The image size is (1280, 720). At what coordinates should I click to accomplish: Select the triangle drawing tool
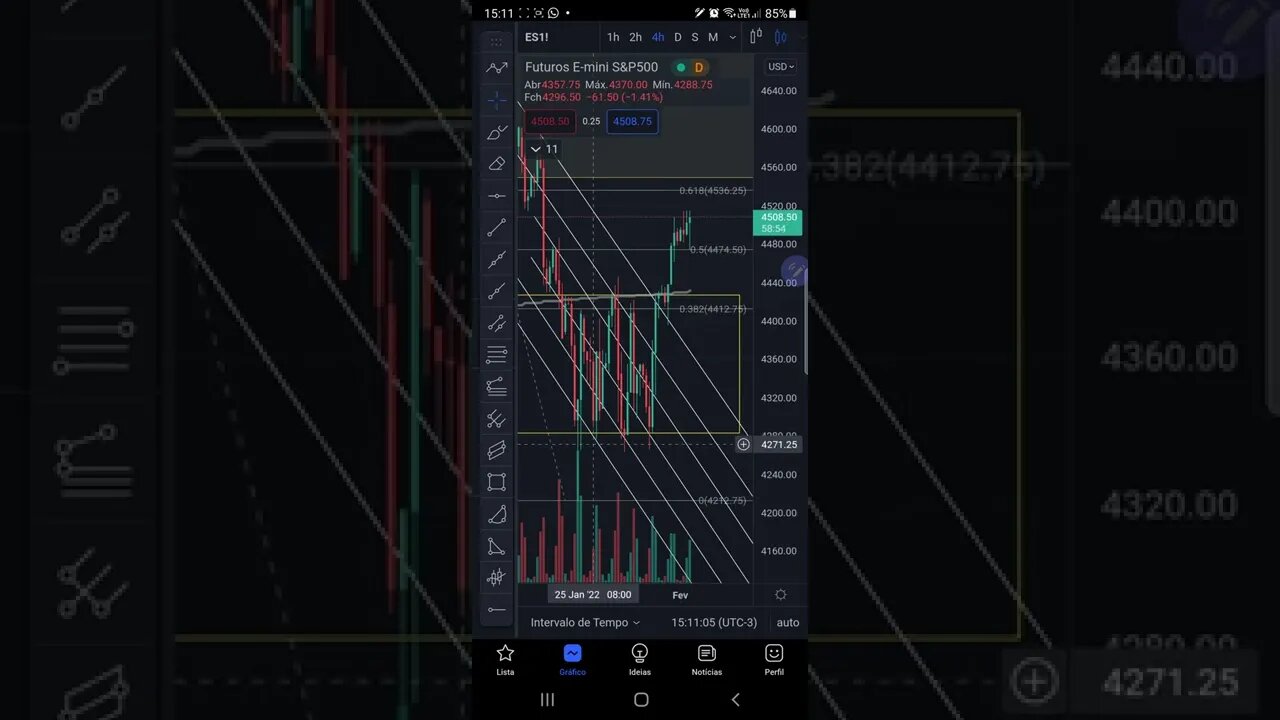click(x=496, y=546)
